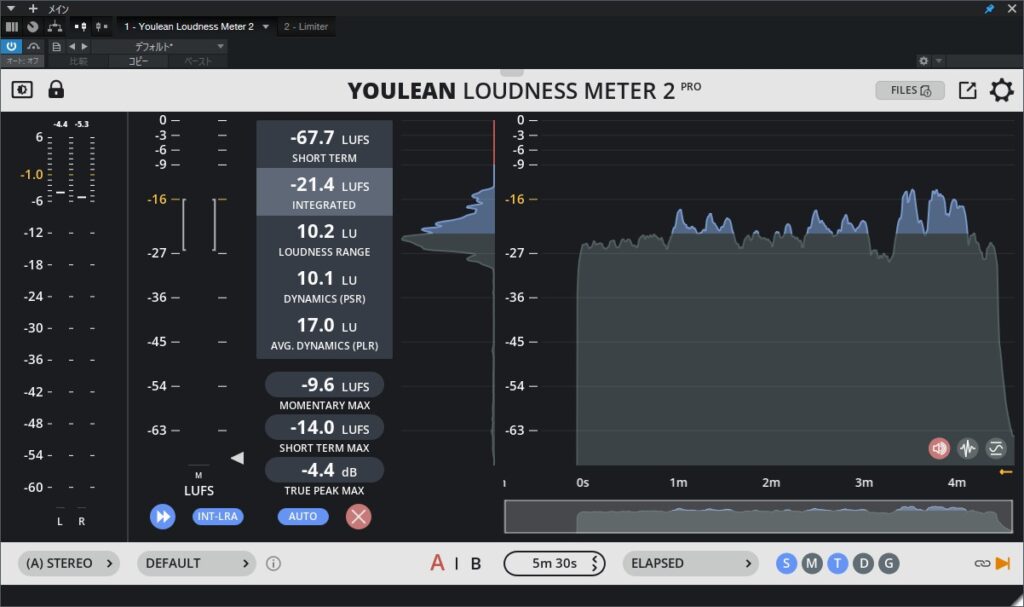Click the routing tree icon
Viewport: 1024px width, 607px height.
point(55,27)
